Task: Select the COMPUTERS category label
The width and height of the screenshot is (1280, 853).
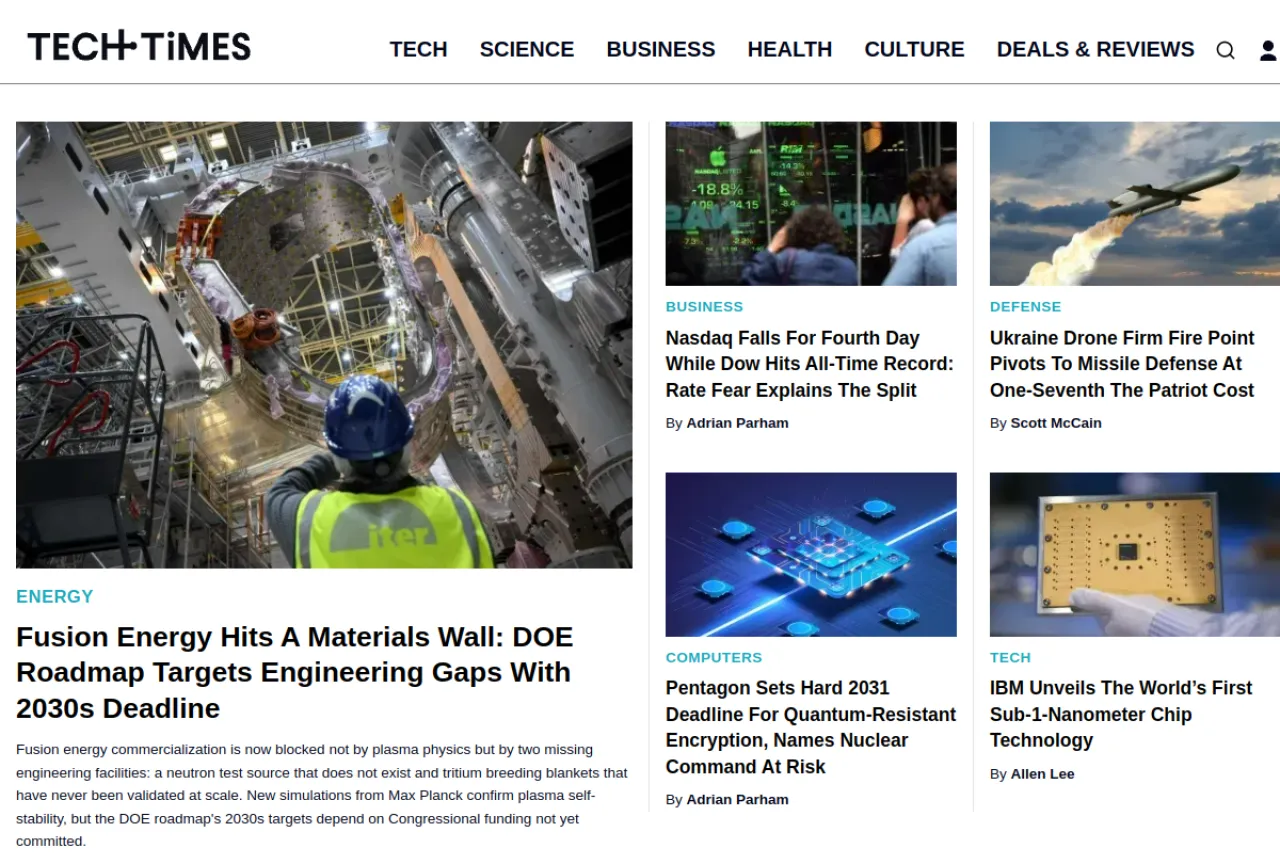Action: click(714, 658)
